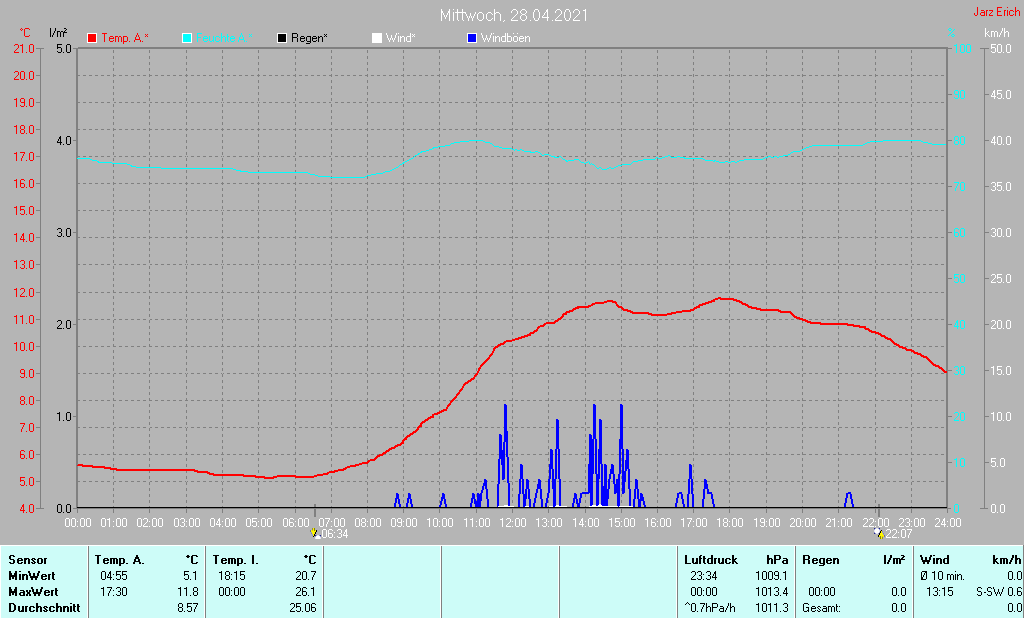Click the MinWert row label

[x=32, y=576]
